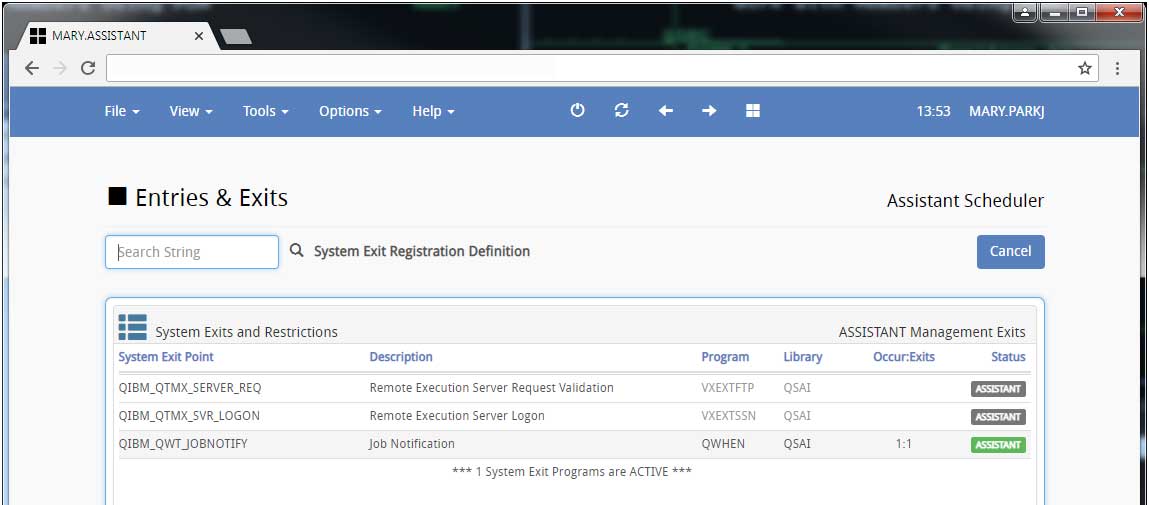Click the left arrow icon in the blue toolbar

(x=665, y=111)
